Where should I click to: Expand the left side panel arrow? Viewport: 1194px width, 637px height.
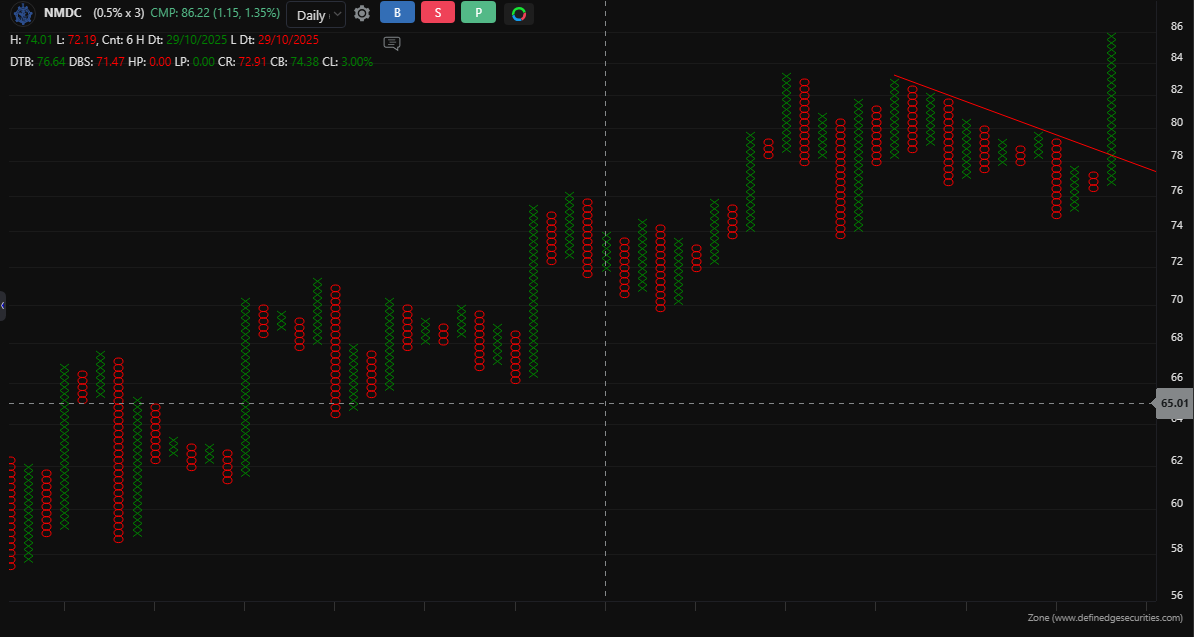coord(3,305)
